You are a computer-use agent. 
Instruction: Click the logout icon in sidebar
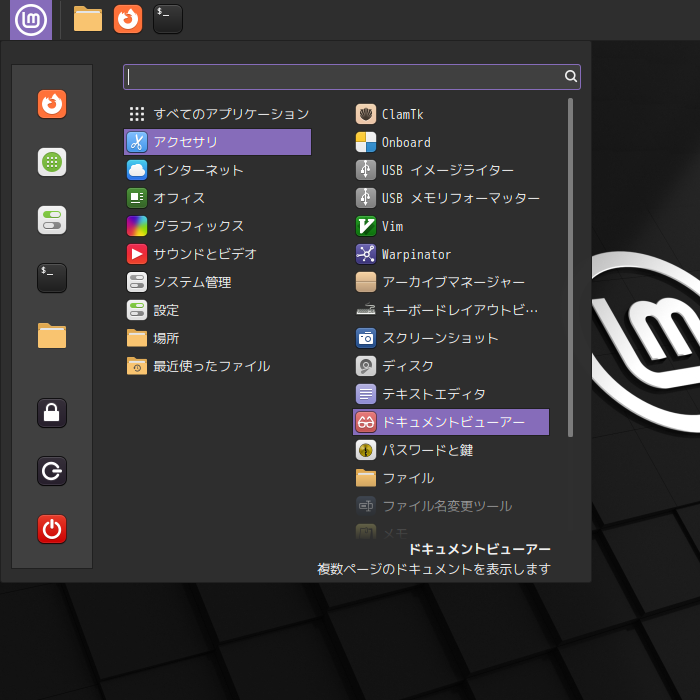pos(52,470)
